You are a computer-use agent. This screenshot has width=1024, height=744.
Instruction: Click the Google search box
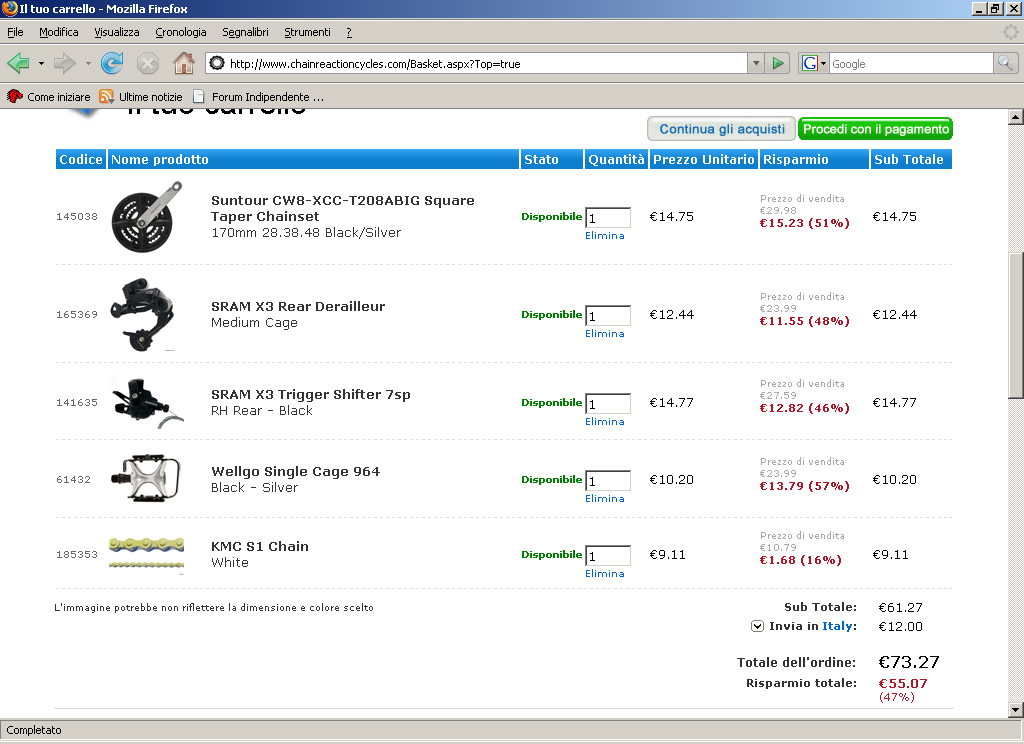pyautogui.click(x=911, y=63)
